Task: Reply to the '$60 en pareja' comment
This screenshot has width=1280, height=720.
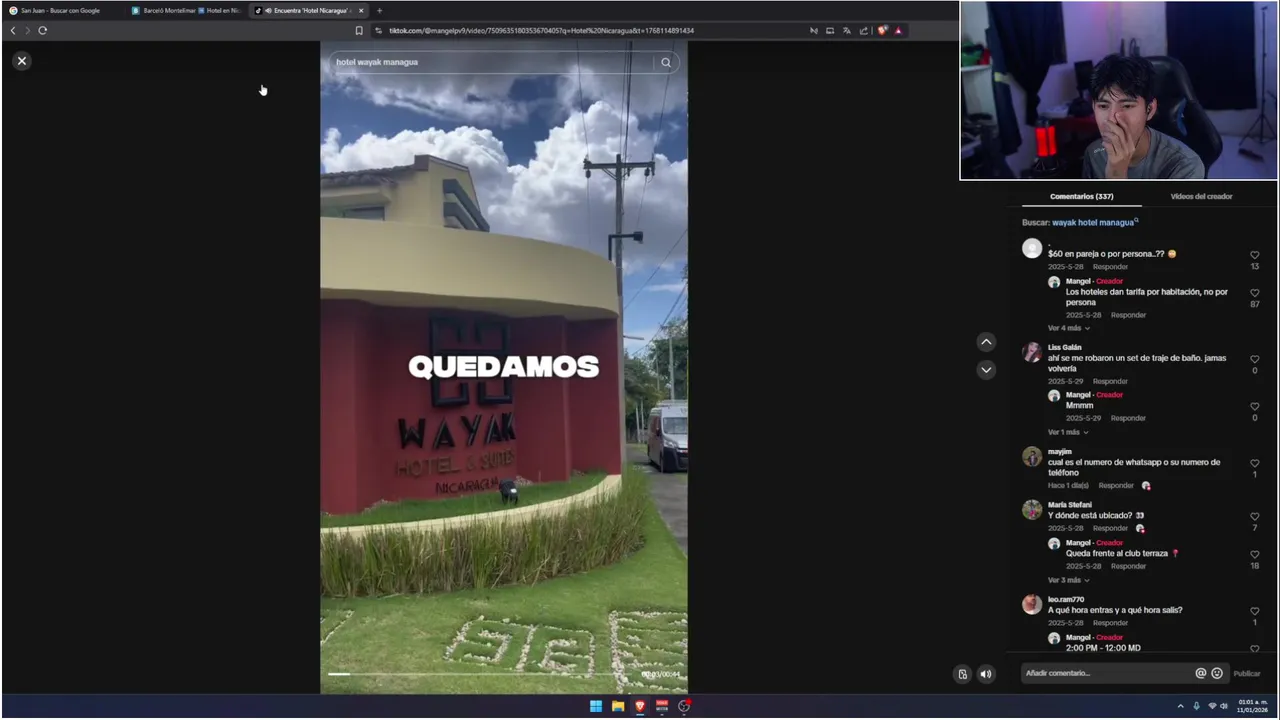Action: click(x=1110, y=267)
